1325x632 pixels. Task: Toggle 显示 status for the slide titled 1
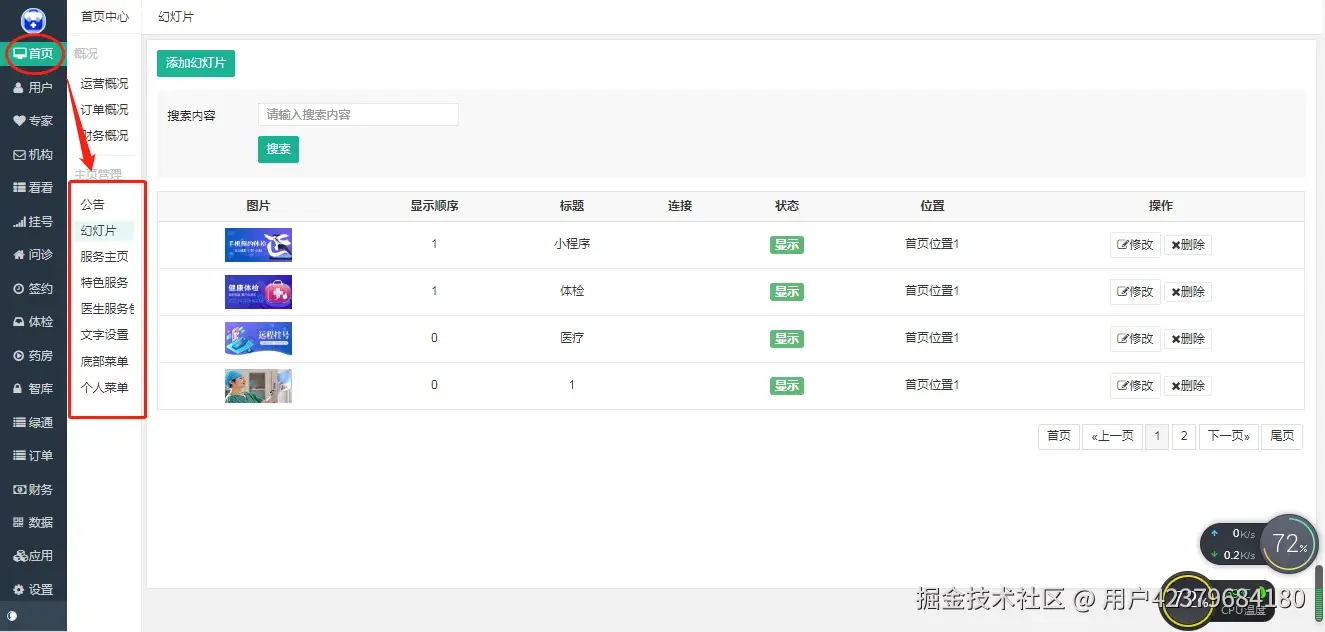pos(787,386)
